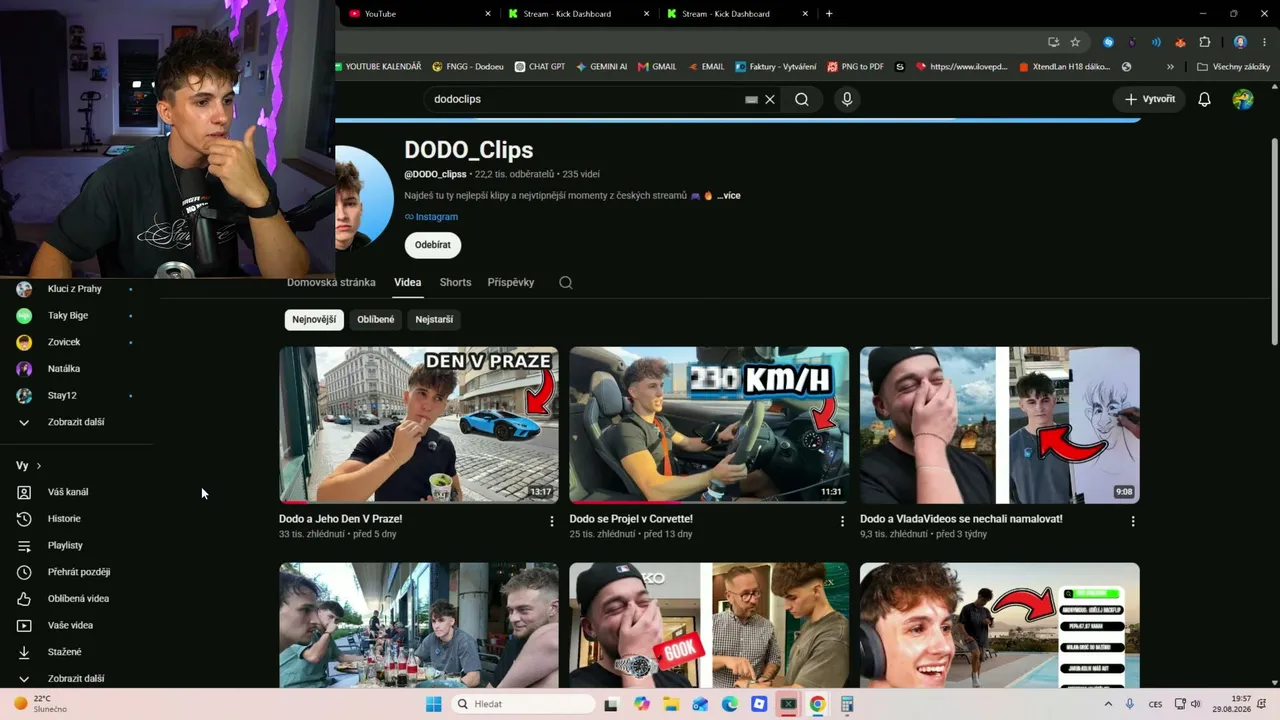
Task: Search within the DODO_Clips channel
Action: pos(566,282)
